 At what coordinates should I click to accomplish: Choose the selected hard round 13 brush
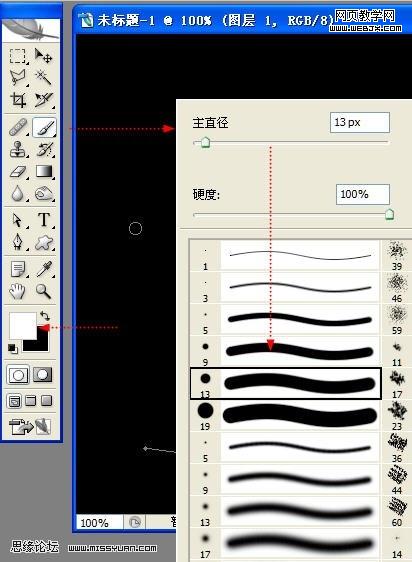[x=285, y=383]
